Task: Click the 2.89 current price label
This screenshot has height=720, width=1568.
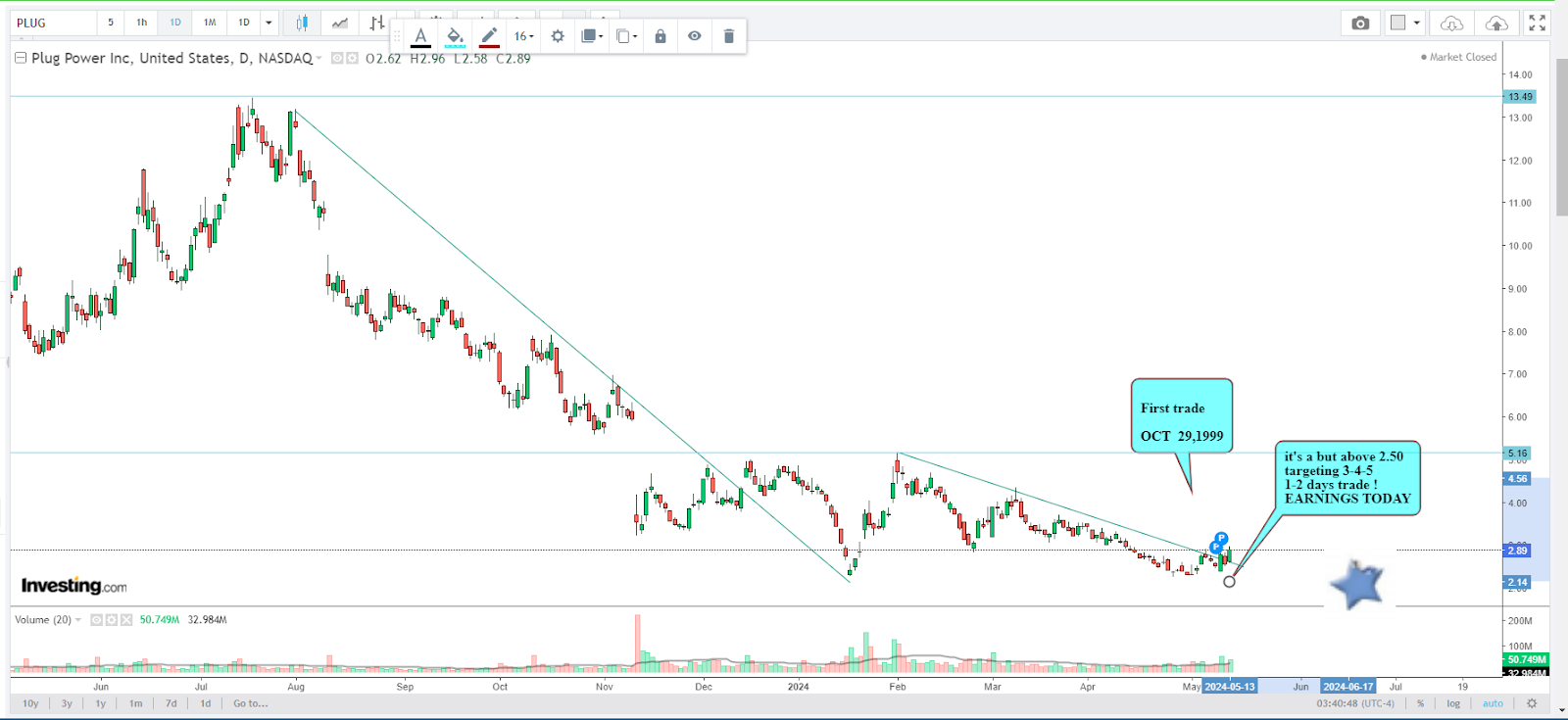Action: click(x=1517, y=551)
